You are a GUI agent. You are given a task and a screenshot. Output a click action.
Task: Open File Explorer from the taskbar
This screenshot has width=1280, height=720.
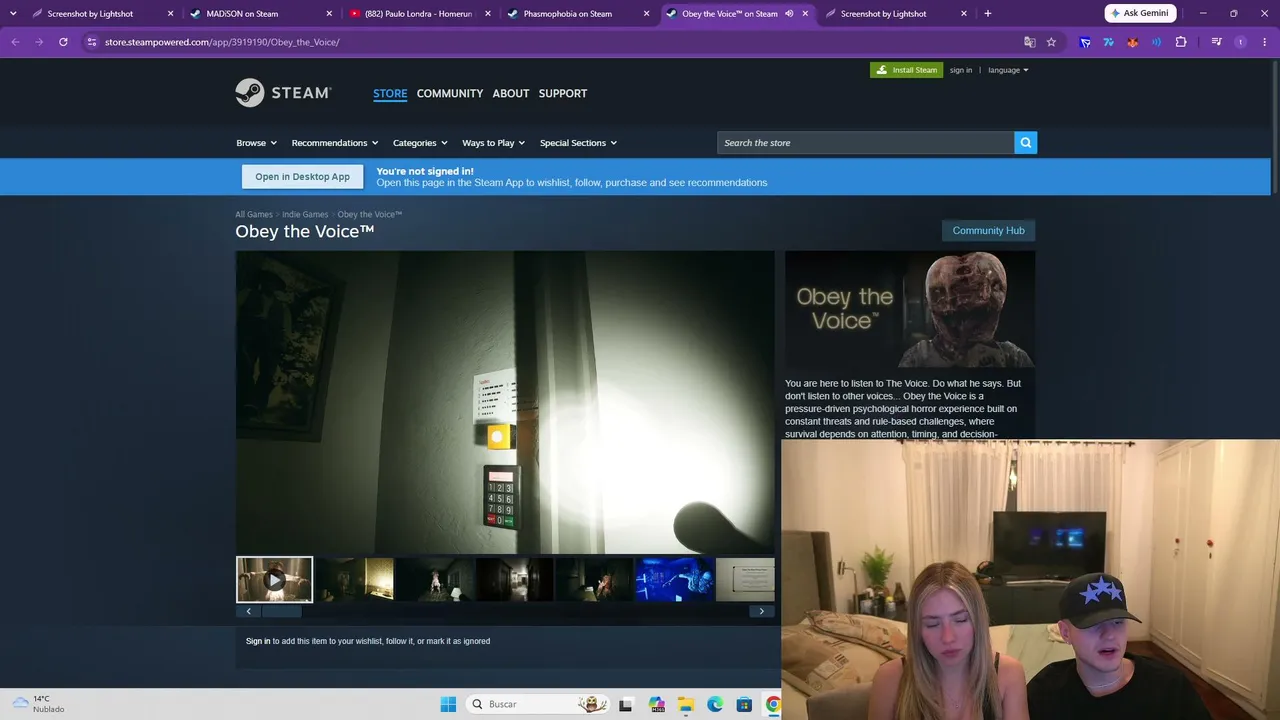(686, 704)
